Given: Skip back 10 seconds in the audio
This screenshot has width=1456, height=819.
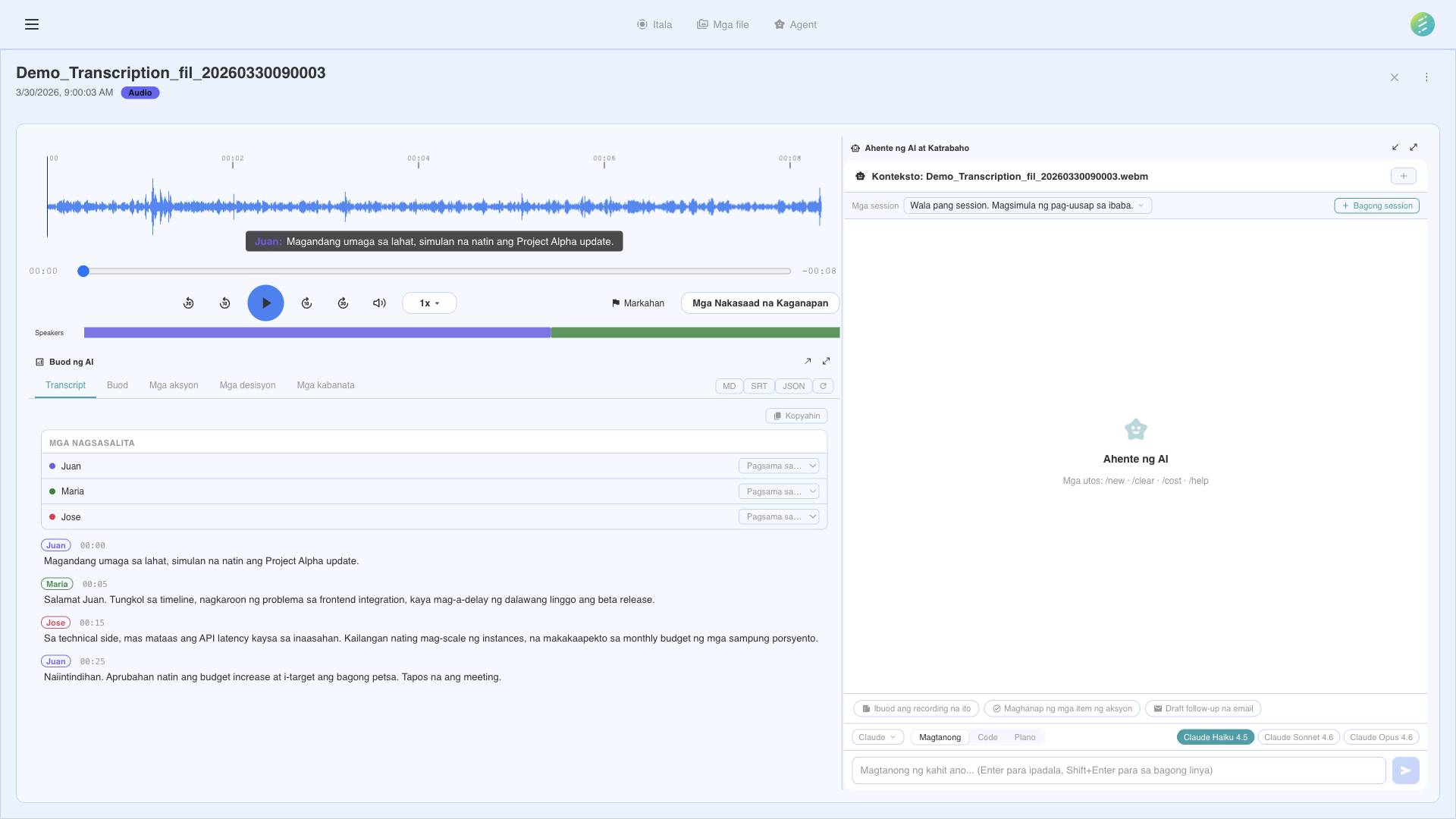Looking at the screenshot, I should click(224, 303).
